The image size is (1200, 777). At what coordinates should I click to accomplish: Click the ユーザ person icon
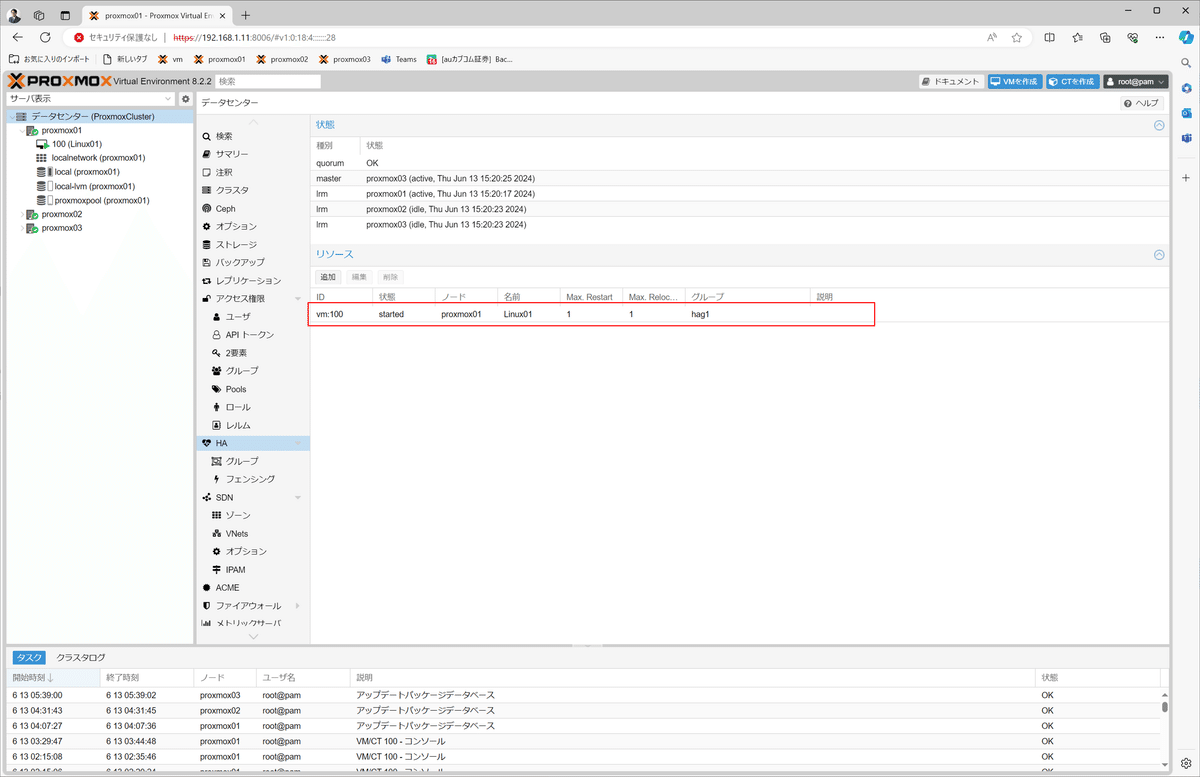217,316
